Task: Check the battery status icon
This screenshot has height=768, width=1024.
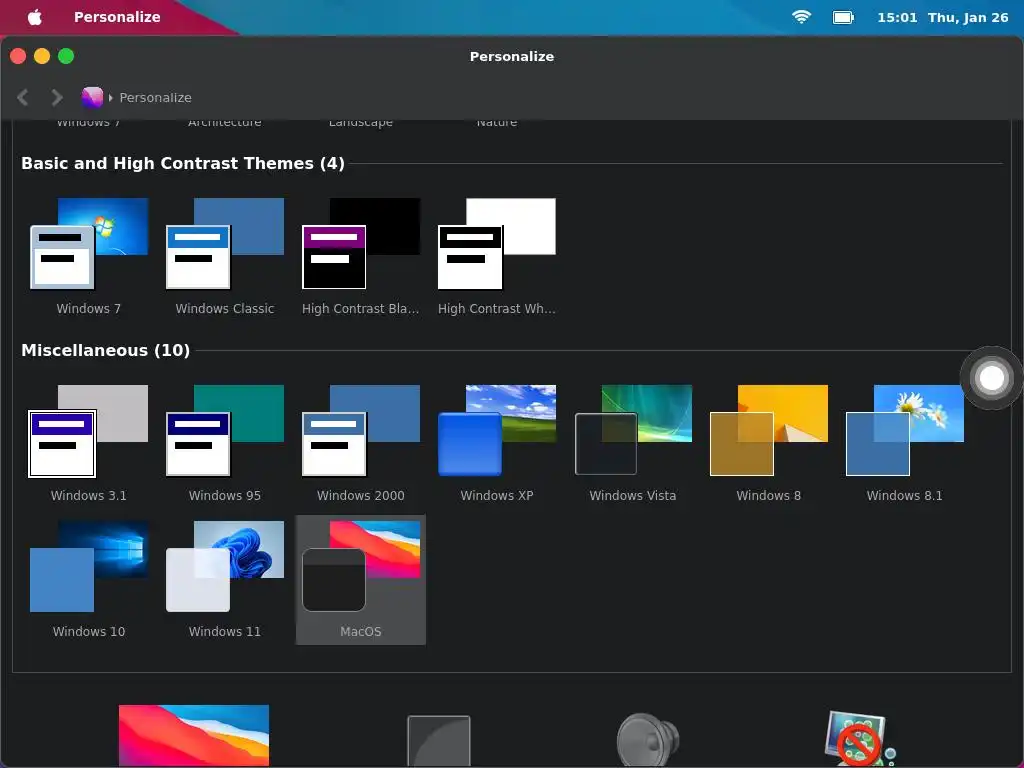Action: click(x=843, y=17)
